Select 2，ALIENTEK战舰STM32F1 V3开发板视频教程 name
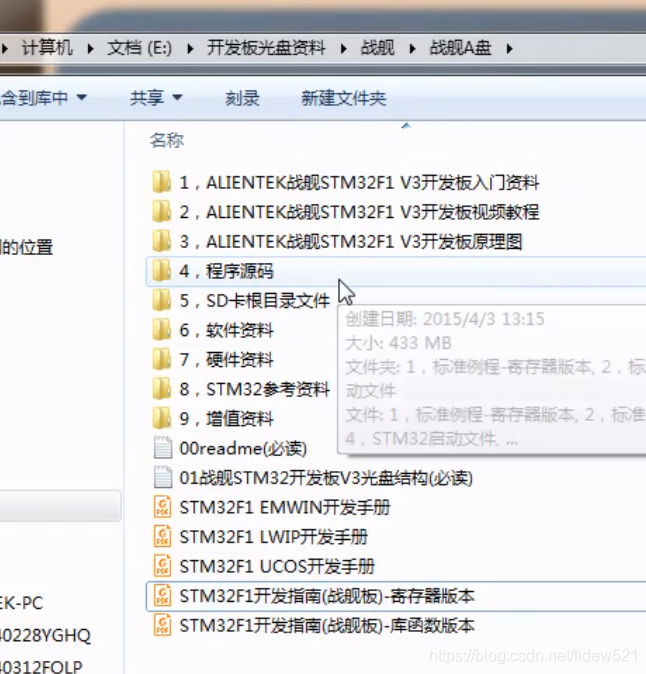The width and height of the screenshot is (646, 674). click(359, 212)
